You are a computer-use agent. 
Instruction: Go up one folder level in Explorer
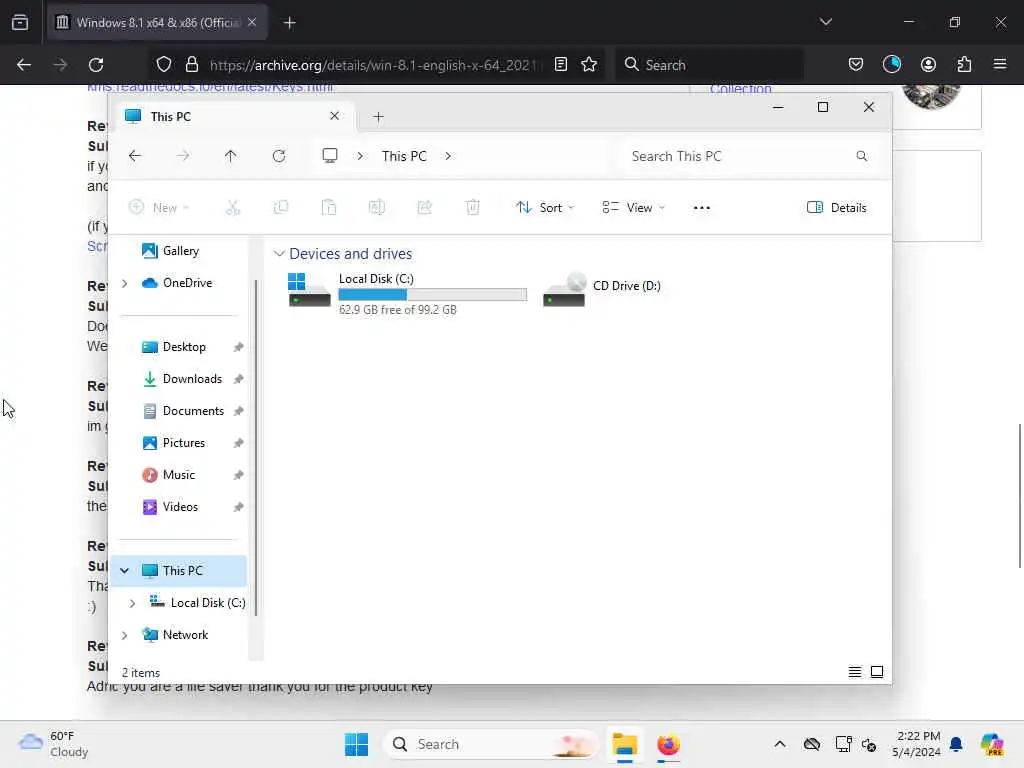click(231, 156)
